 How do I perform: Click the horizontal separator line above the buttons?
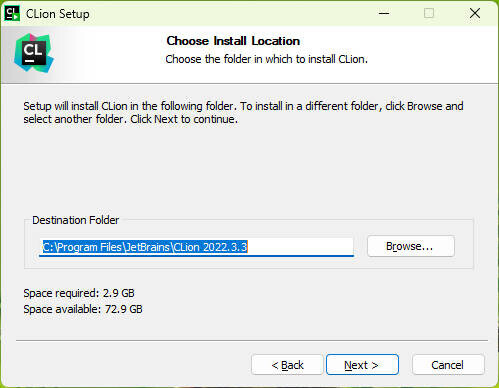point(252,341)
